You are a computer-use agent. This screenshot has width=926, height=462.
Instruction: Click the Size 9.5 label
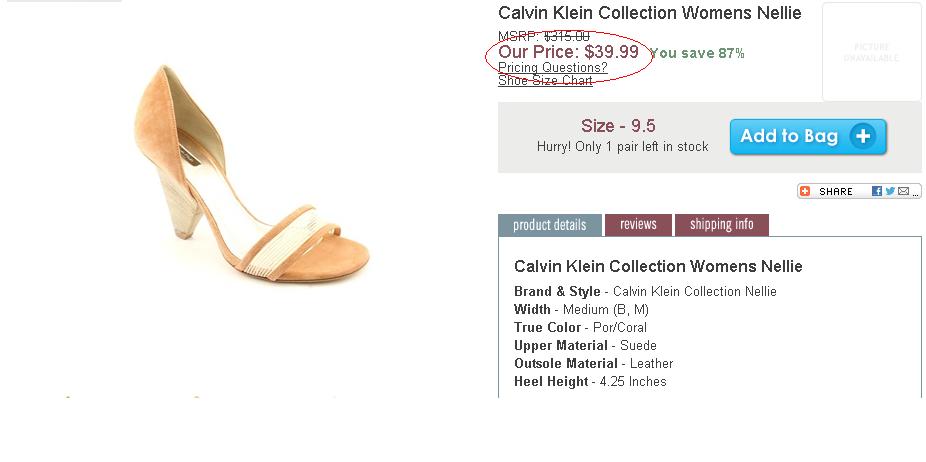click(x=618, y=126)
